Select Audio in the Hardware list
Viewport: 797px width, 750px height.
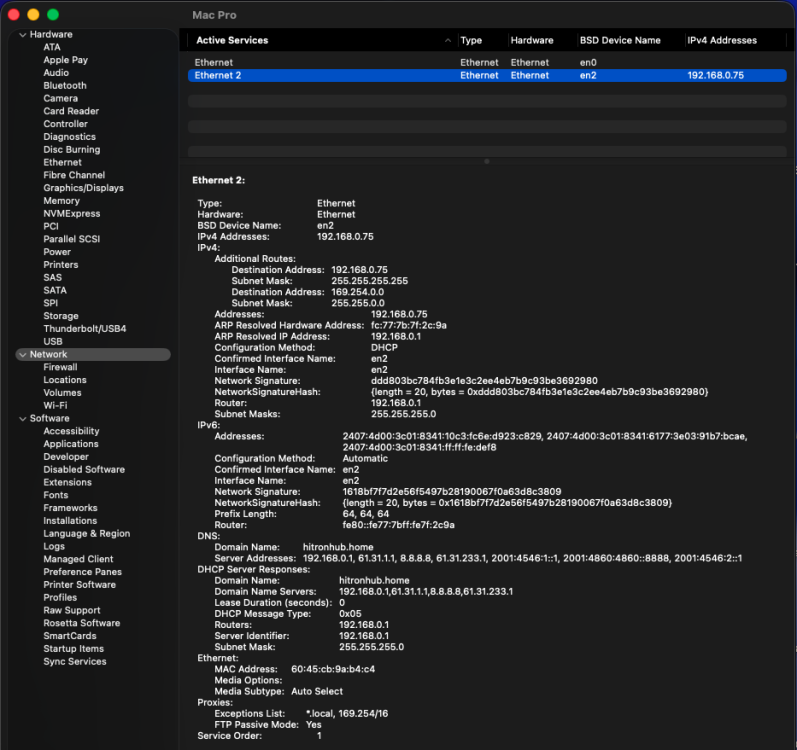[56, 73]
